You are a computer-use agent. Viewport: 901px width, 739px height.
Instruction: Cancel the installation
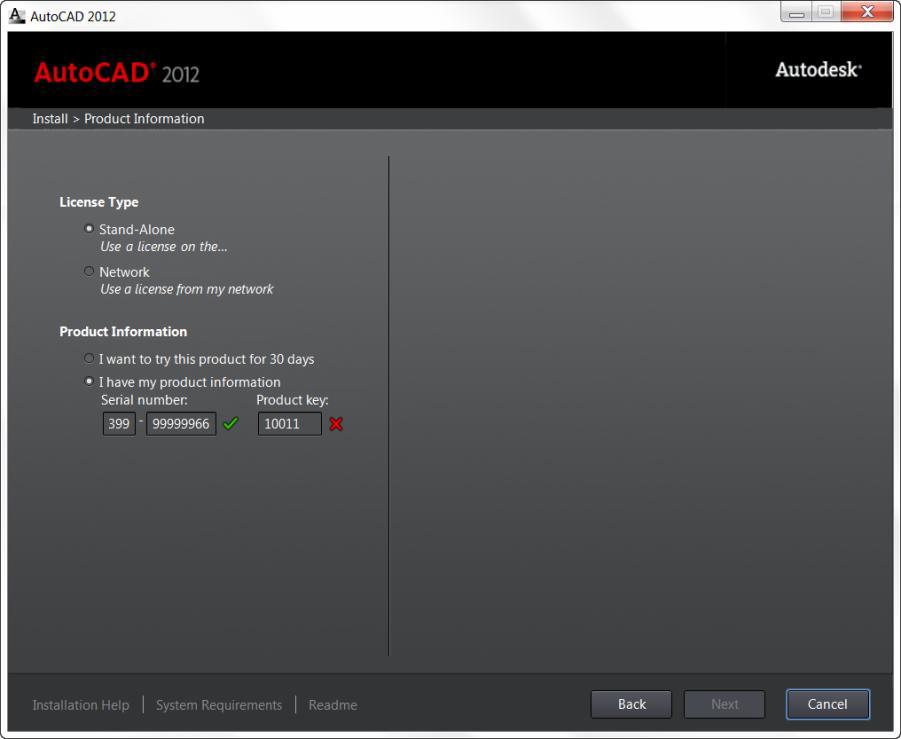click(827, 704)
